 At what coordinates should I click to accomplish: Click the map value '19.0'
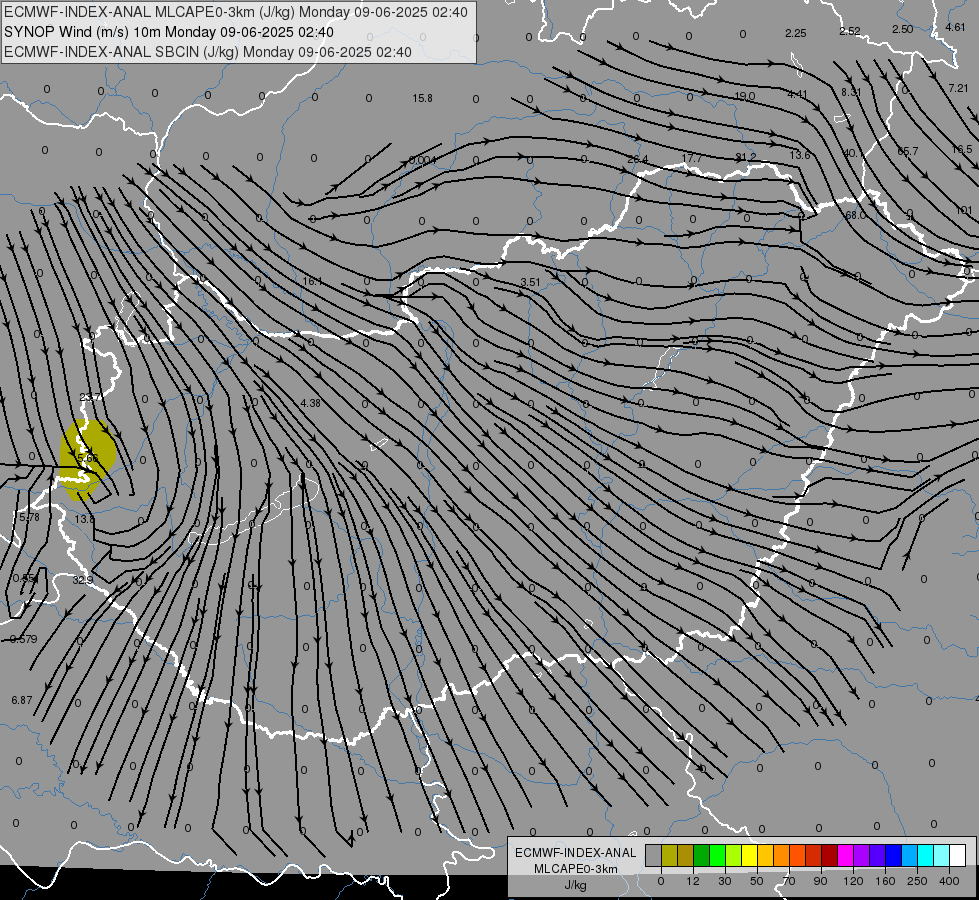745,96
